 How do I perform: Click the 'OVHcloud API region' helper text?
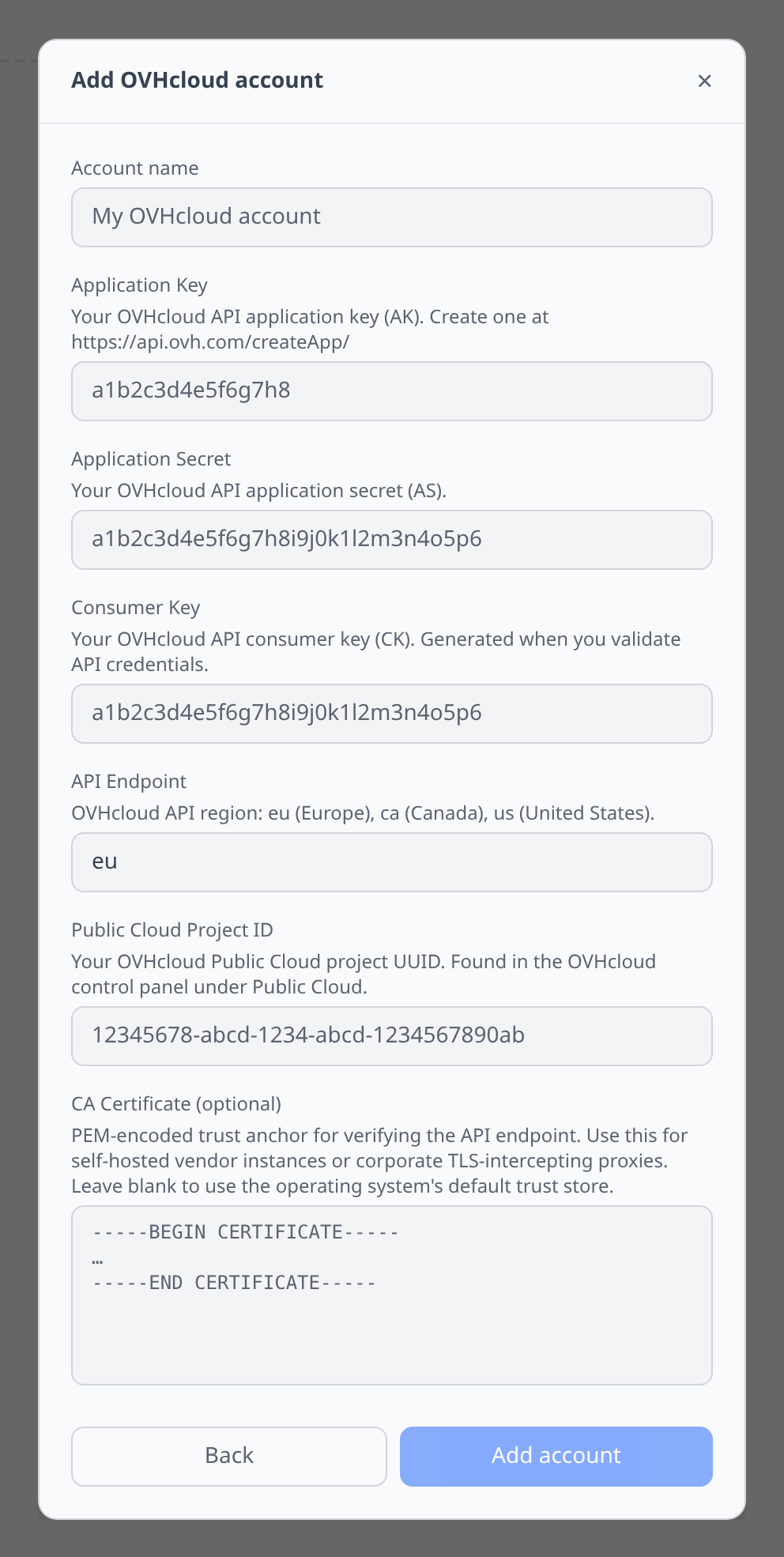tap(363, 813)
